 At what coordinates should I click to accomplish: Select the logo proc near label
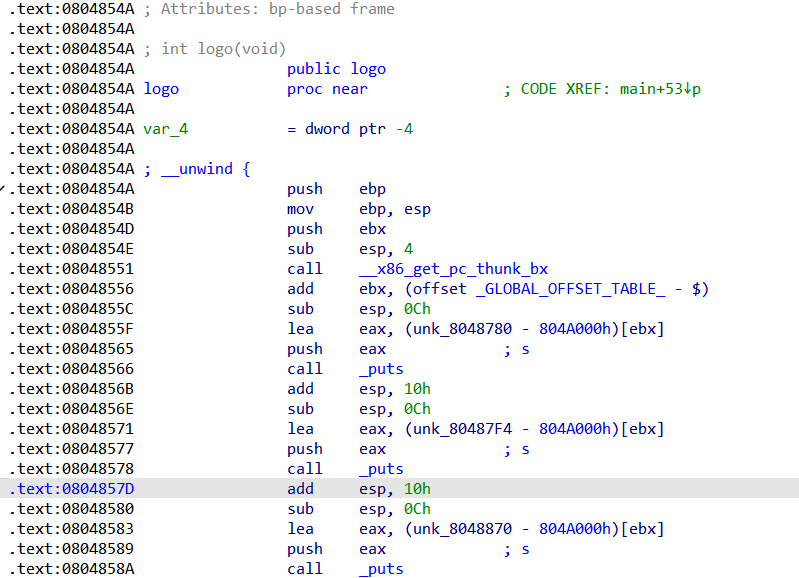161,89
